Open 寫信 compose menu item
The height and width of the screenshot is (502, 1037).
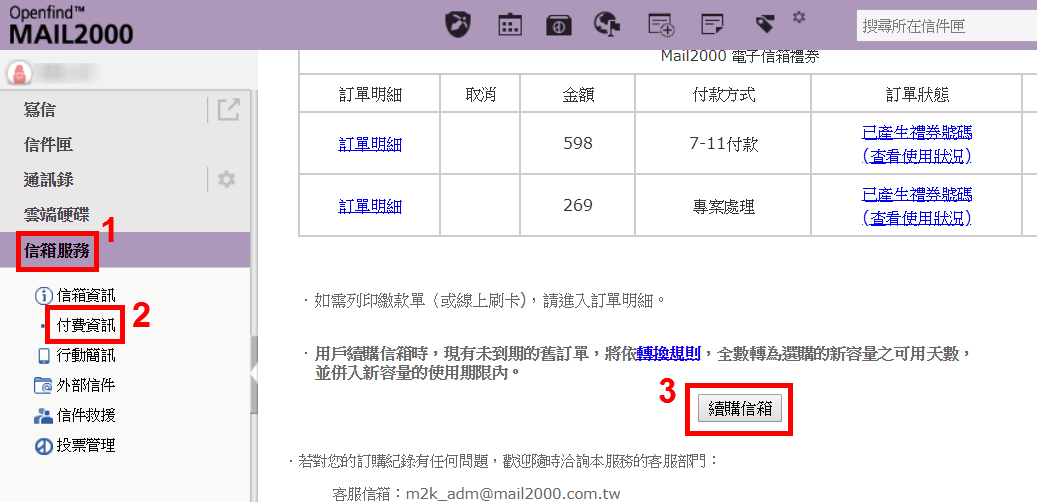pos(40,110)
